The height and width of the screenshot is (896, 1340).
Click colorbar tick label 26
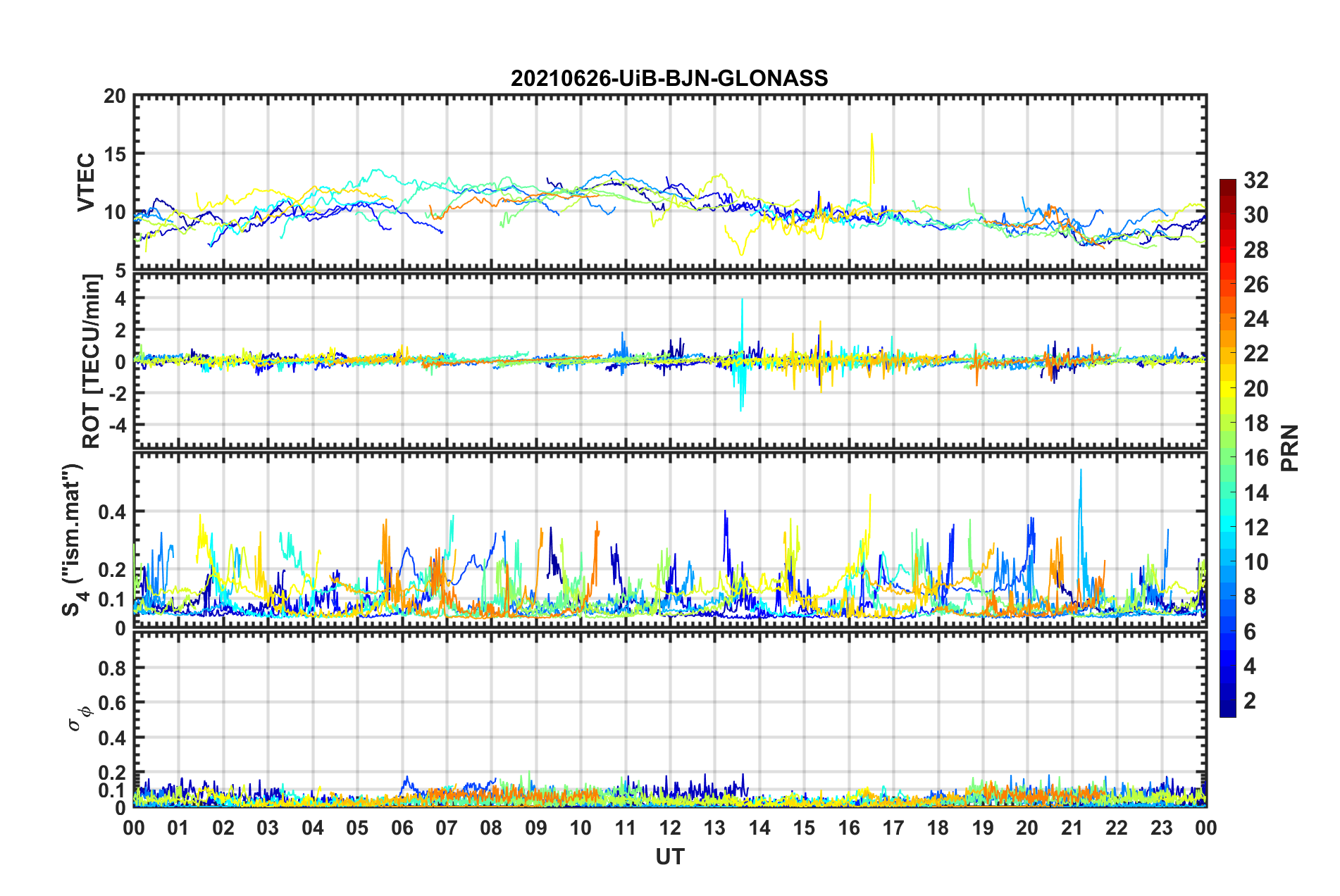pyautogui.click(x=1256, y=285)
